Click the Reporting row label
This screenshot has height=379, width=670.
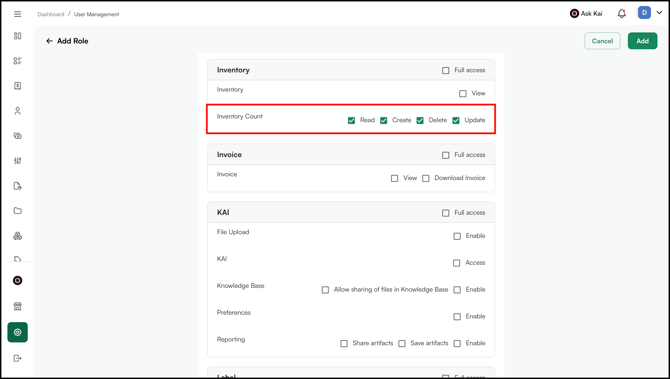(x=231, y=339)
